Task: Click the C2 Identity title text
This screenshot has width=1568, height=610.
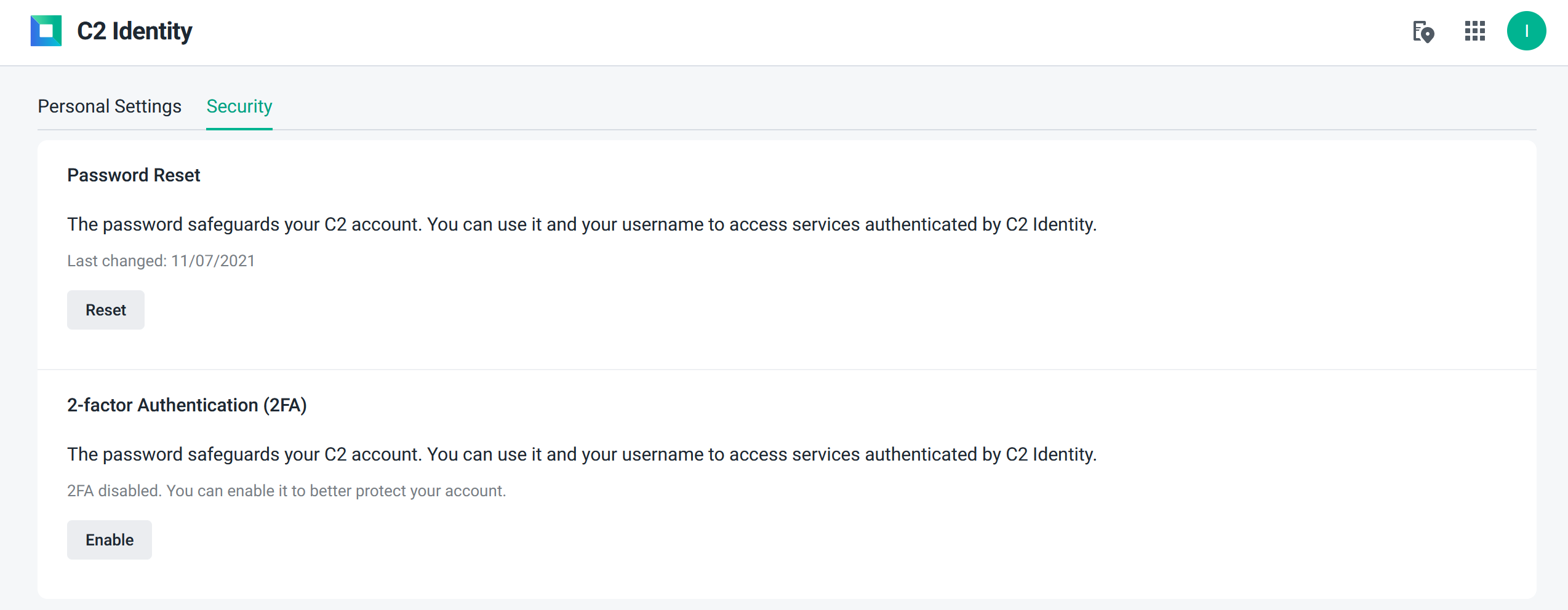Action: [135, 31]
